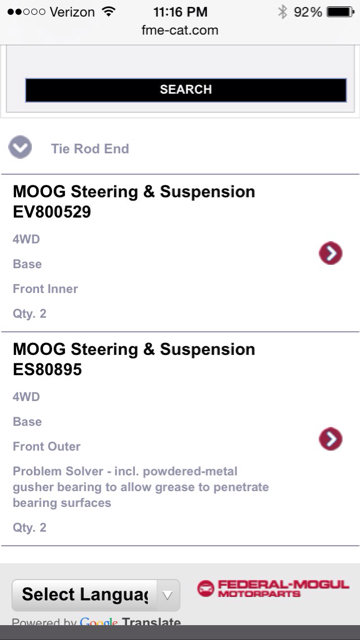Select the MOOG ES80895 part title
360x640 pixels.
coord(134,359)
